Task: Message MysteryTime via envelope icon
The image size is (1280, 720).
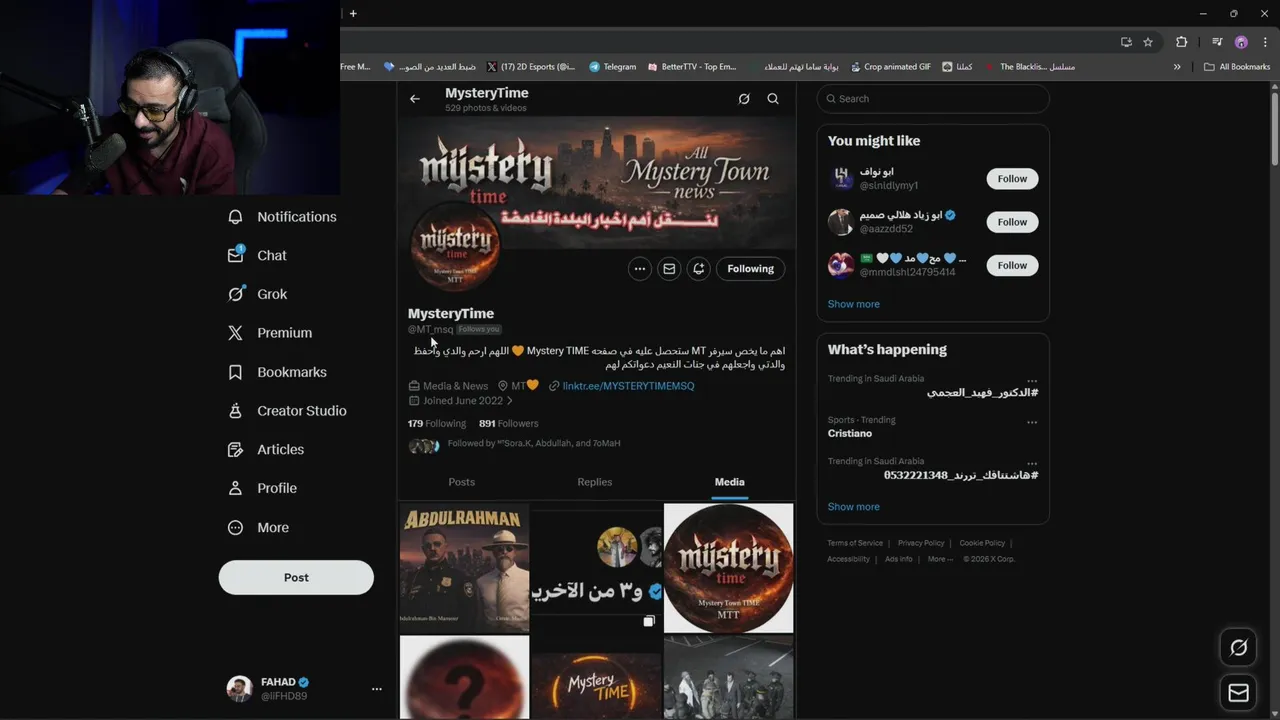Action: (669, 269)
